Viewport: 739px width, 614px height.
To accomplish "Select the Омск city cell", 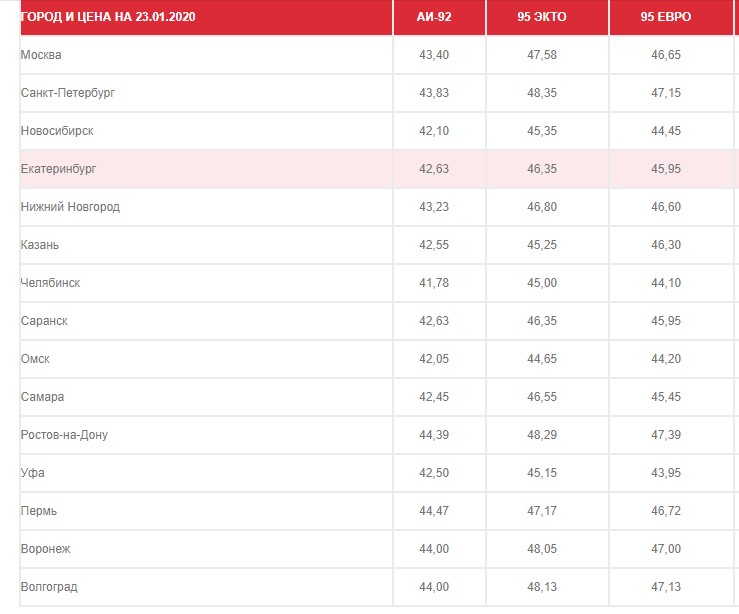I will 206,359.
